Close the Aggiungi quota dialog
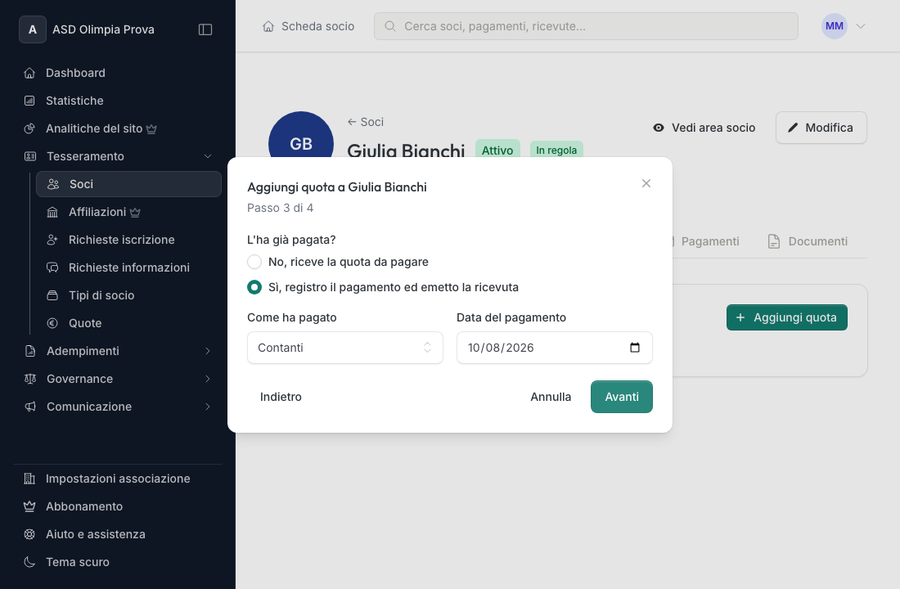 (646, 183)
